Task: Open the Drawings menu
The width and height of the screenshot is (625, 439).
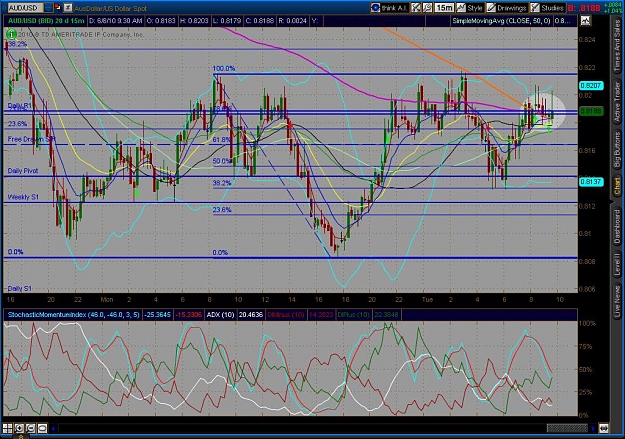Action: (507, 8)
